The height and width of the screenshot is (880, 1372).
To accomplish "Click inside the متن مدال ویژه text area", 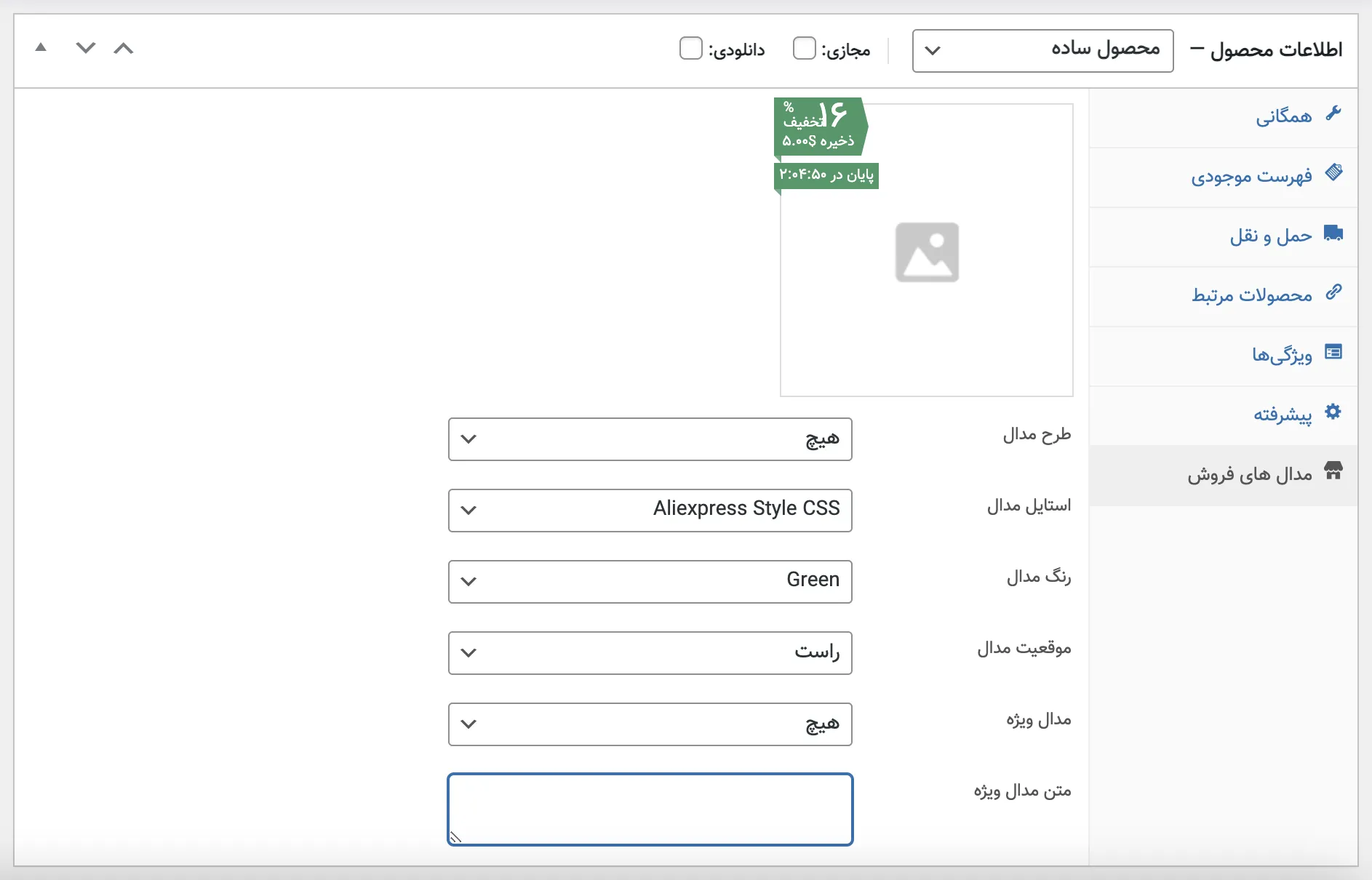I will click(650, 809).
